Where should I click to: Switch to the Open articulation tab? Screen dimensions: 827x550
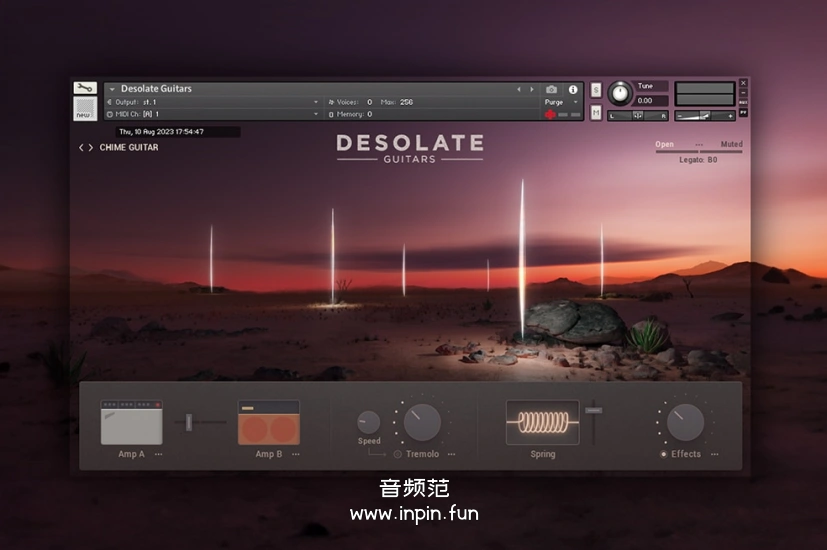[665, 144]
